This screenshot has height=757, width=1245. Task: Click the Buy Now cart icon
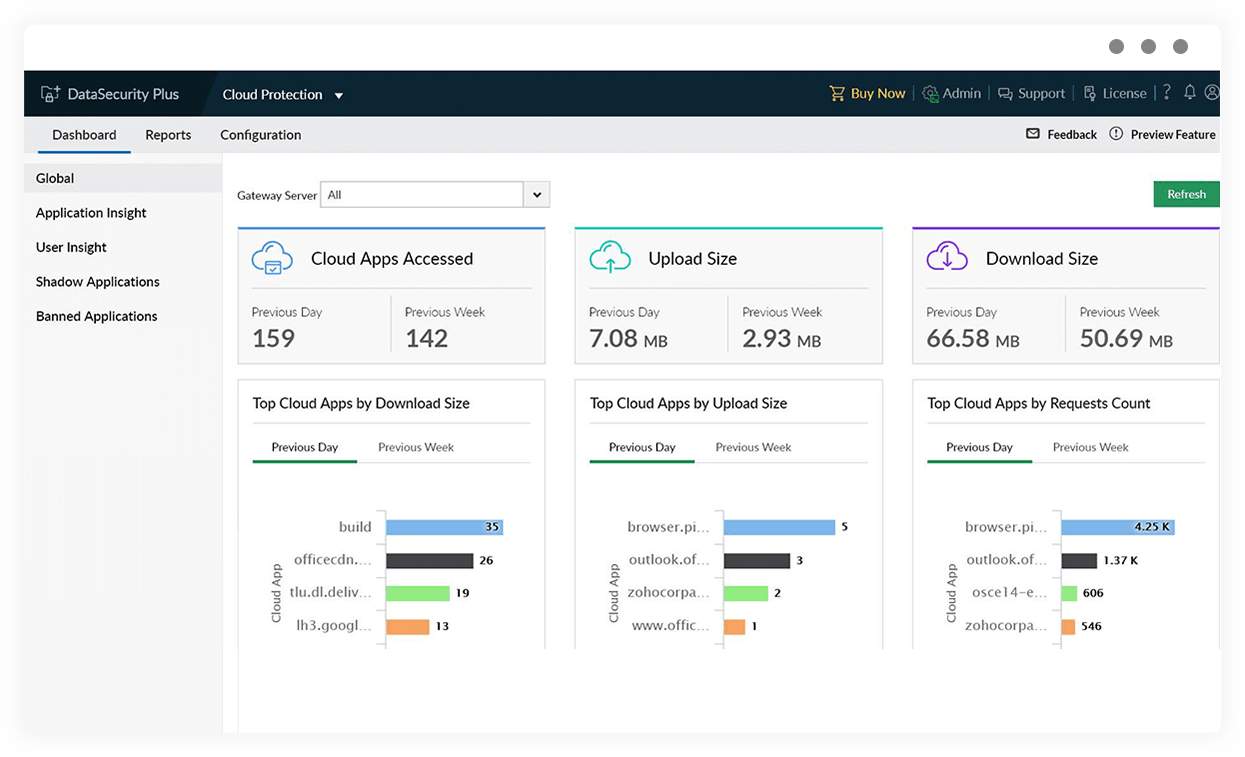tap(837, 93)
